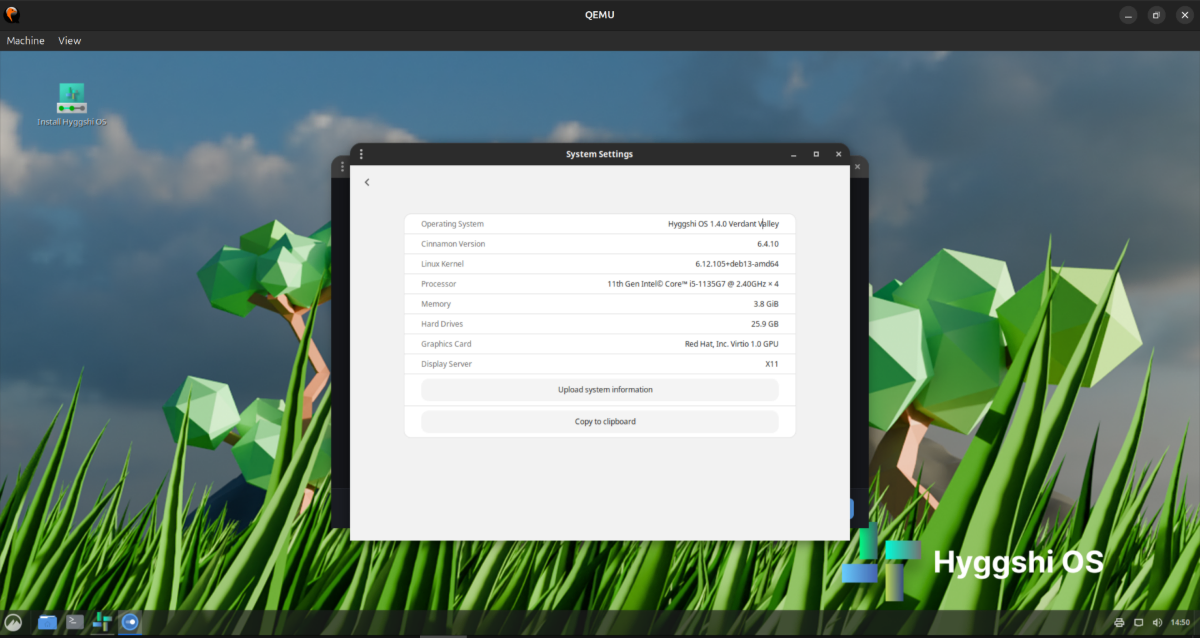Open the printer tray icon
The width and height of the screenshot is (1200, 638).
click(x=1119, y=623)
